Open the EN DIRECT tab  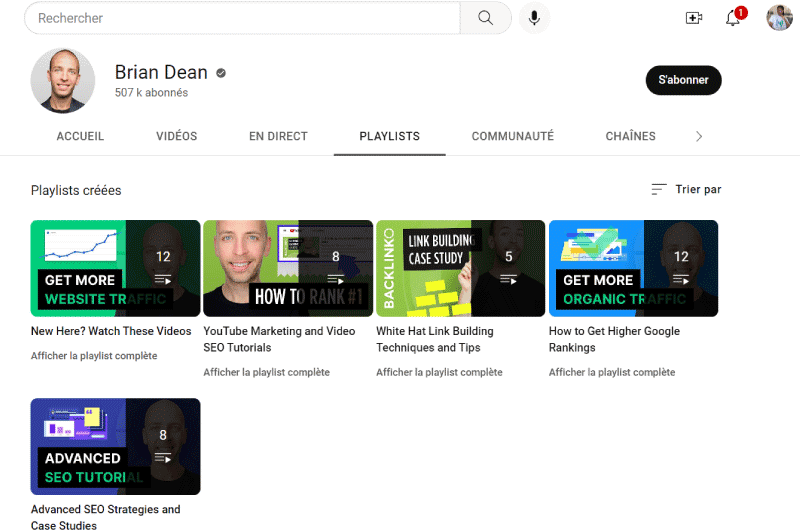click(278, 136)
